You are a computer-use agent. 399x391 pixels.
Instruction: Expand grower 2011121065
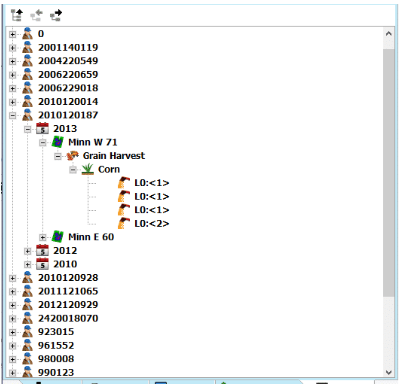(x=12, y=292)
